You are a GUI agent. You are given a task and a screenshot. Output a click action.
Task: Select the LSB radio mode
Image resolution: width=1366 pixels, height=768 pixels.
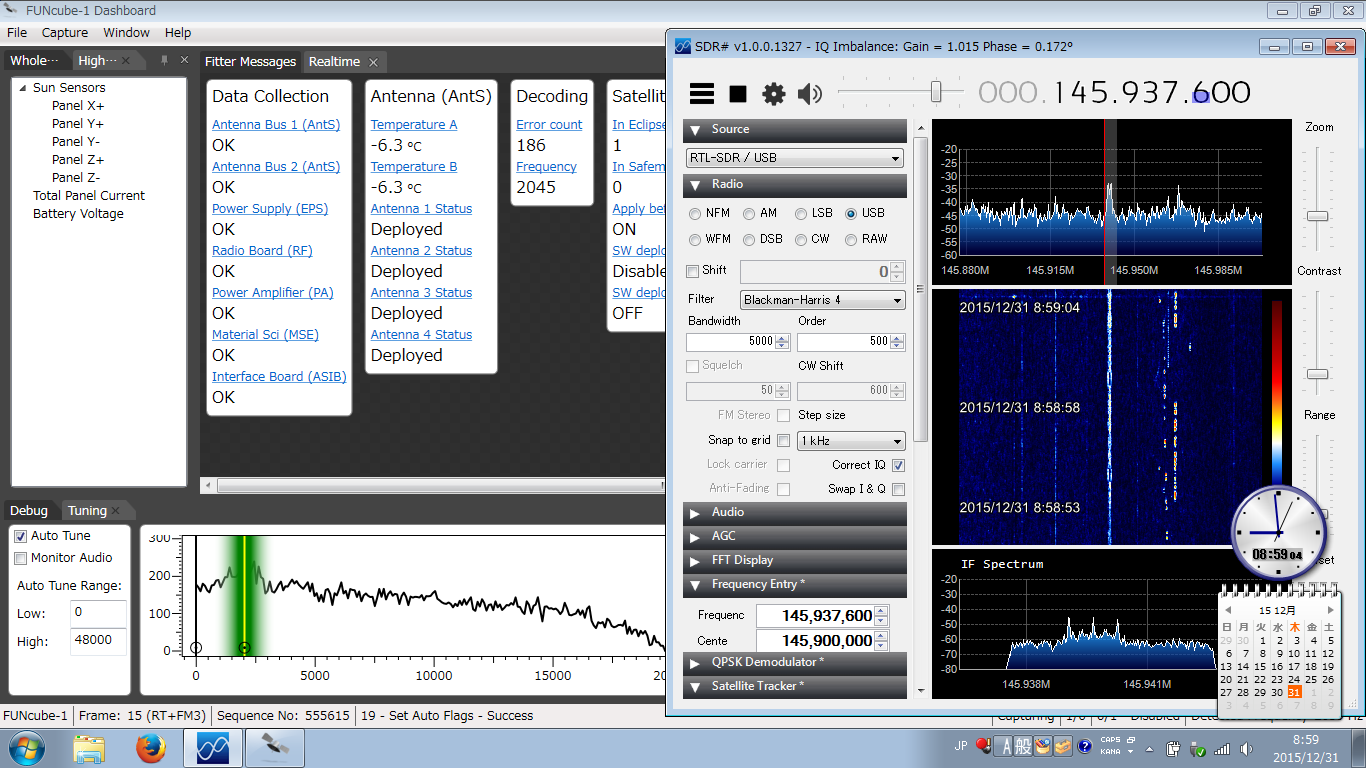point(814,213)
